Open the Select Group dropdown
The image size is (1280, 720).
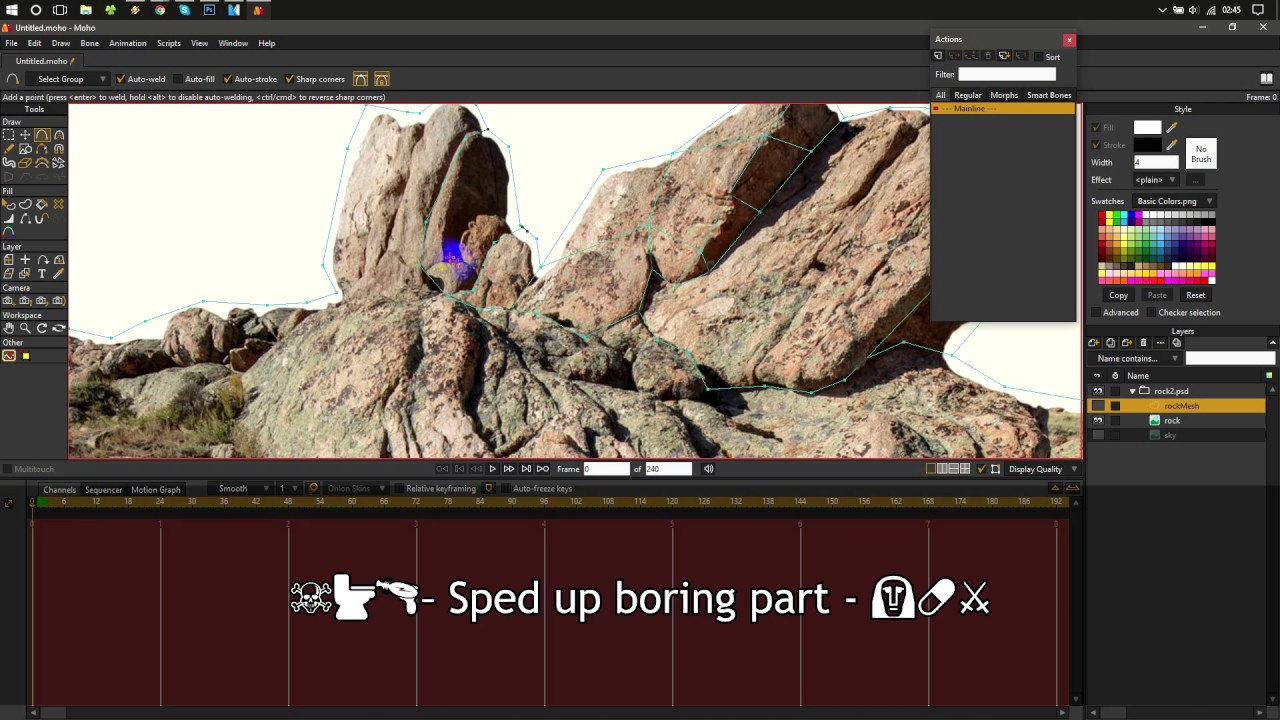coord(70,79)
